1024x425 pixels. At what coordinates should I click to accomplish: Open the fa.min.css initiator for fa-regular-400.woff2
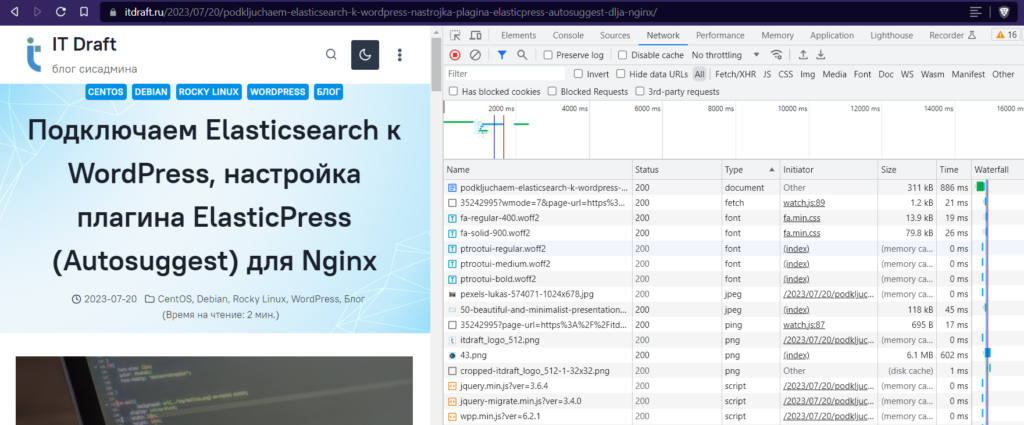pos(802,218)
